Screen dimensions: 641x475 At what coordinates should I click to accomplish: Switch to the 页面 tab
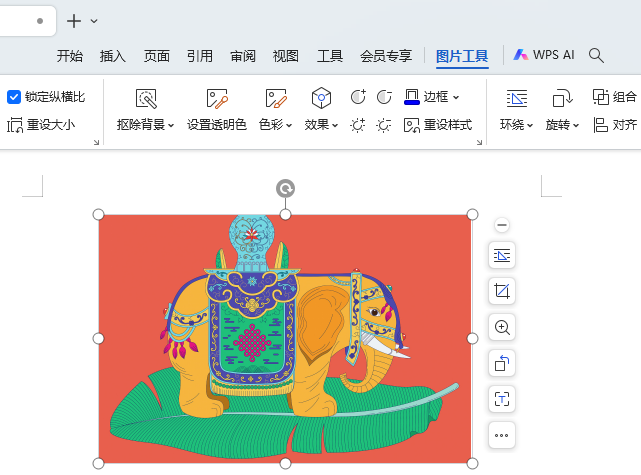pyautogui.click(x=157, y=56)
